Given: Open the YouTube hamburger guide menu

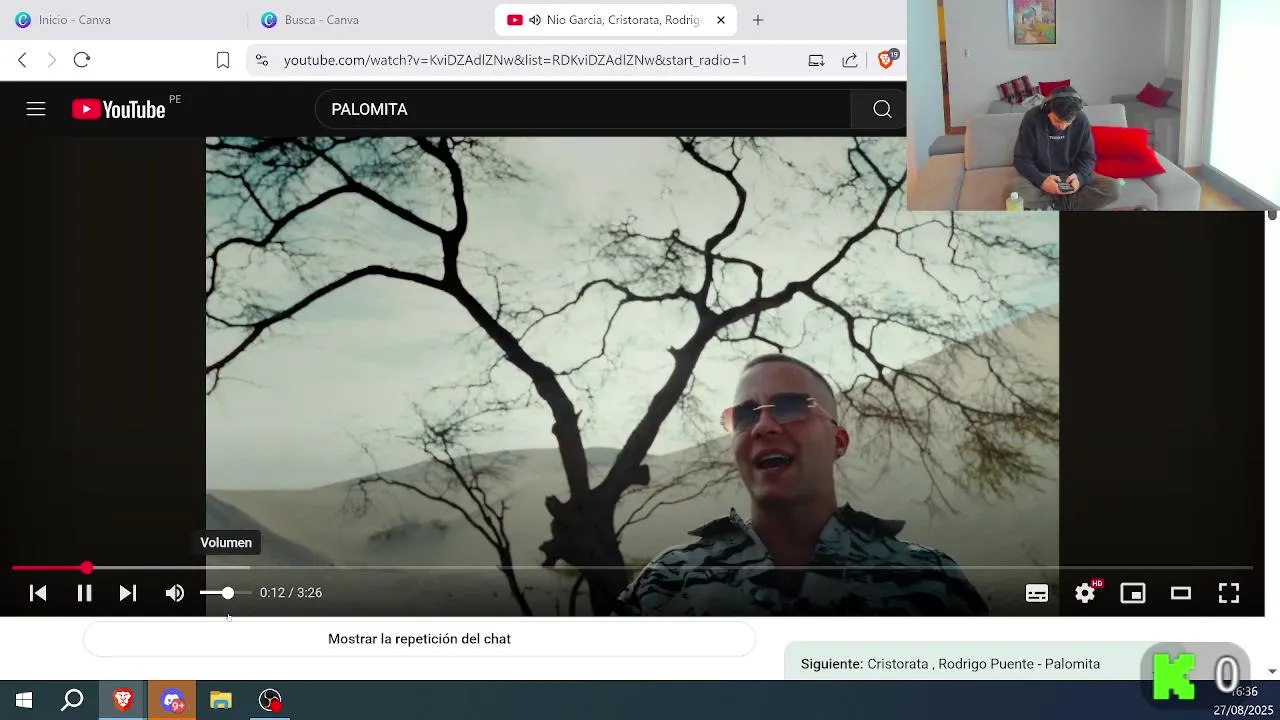Looking at the screenshot, I should tap(36, 109).
